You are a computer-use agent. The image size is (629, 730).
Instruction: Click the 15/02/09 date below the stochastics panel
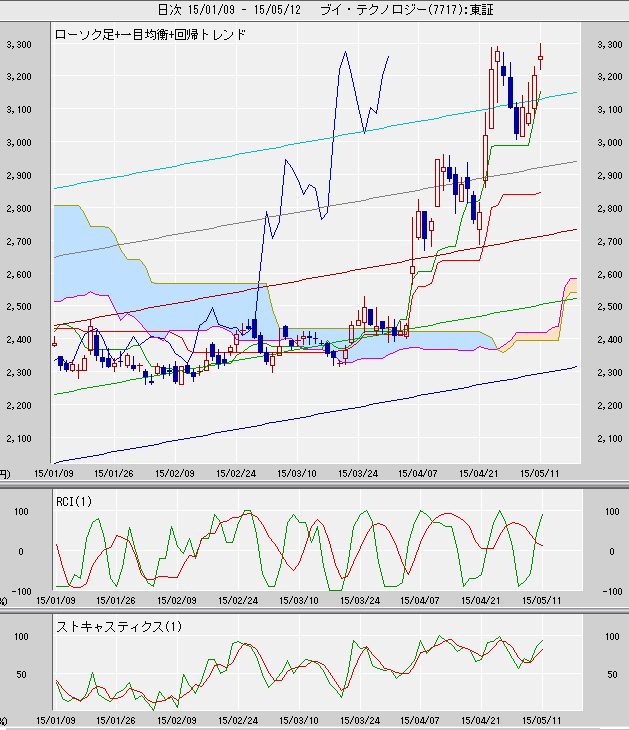176,720
